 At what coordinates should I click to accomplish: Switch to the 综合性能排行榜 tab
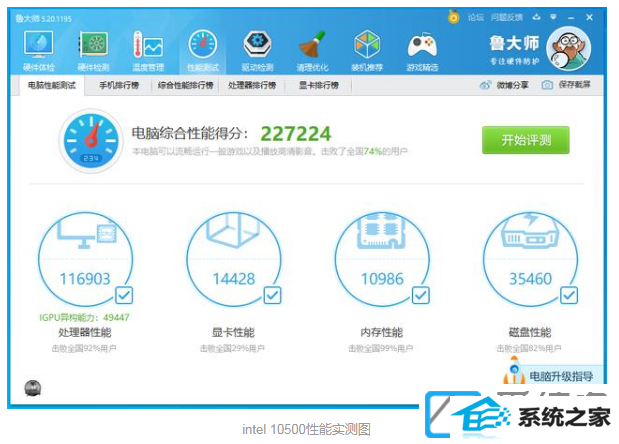pos(186,85)
